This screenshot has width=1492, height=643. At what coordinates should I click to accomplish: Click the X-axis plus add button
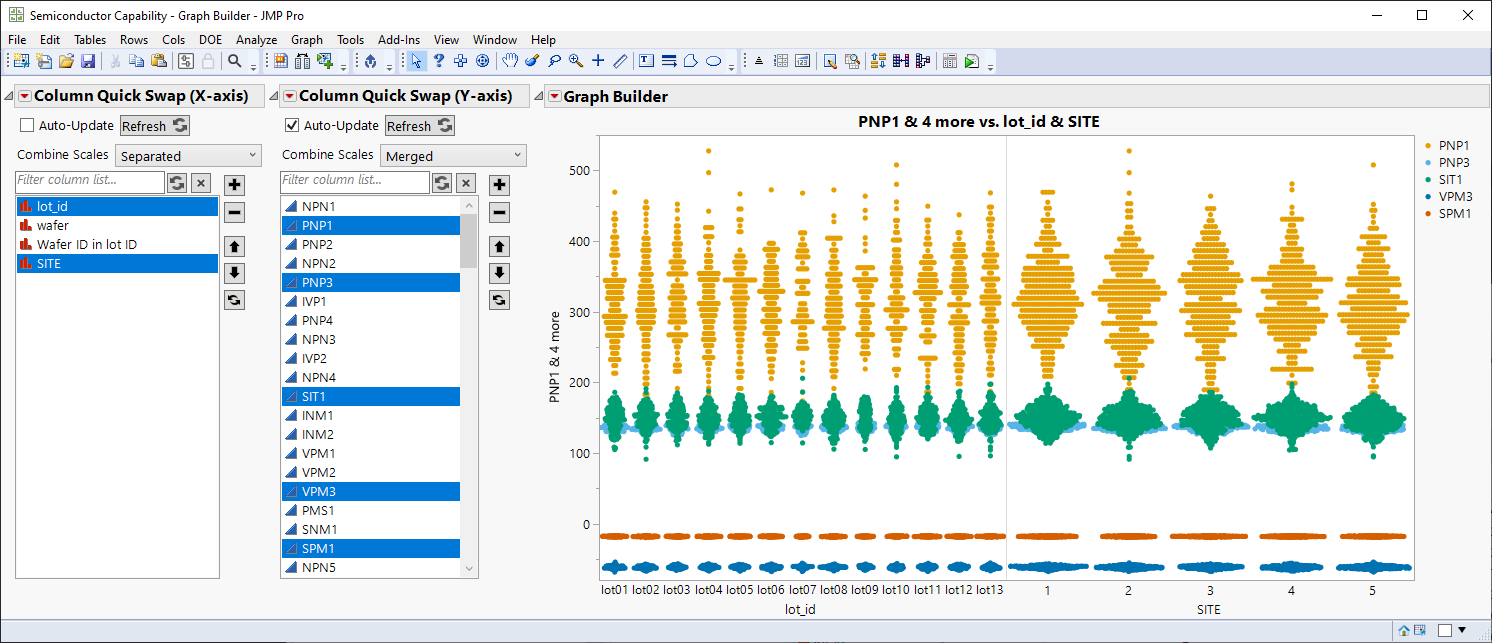click(x=234, y=184)
